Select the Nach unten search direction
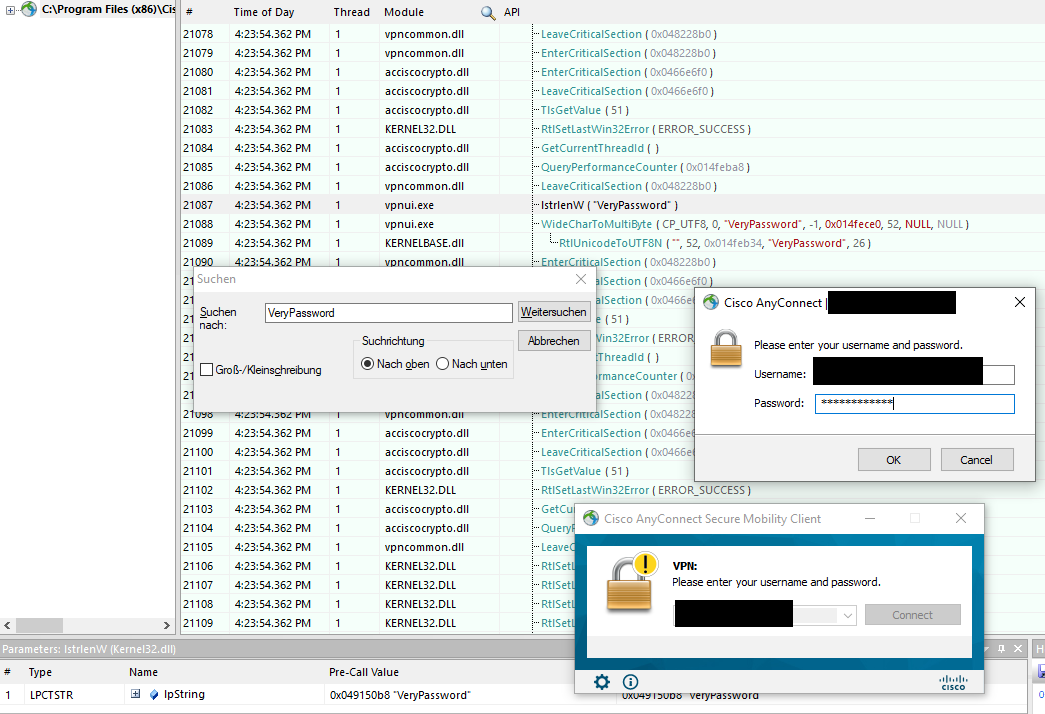This screenshot has width=1045, height=714. click(443, 364)
